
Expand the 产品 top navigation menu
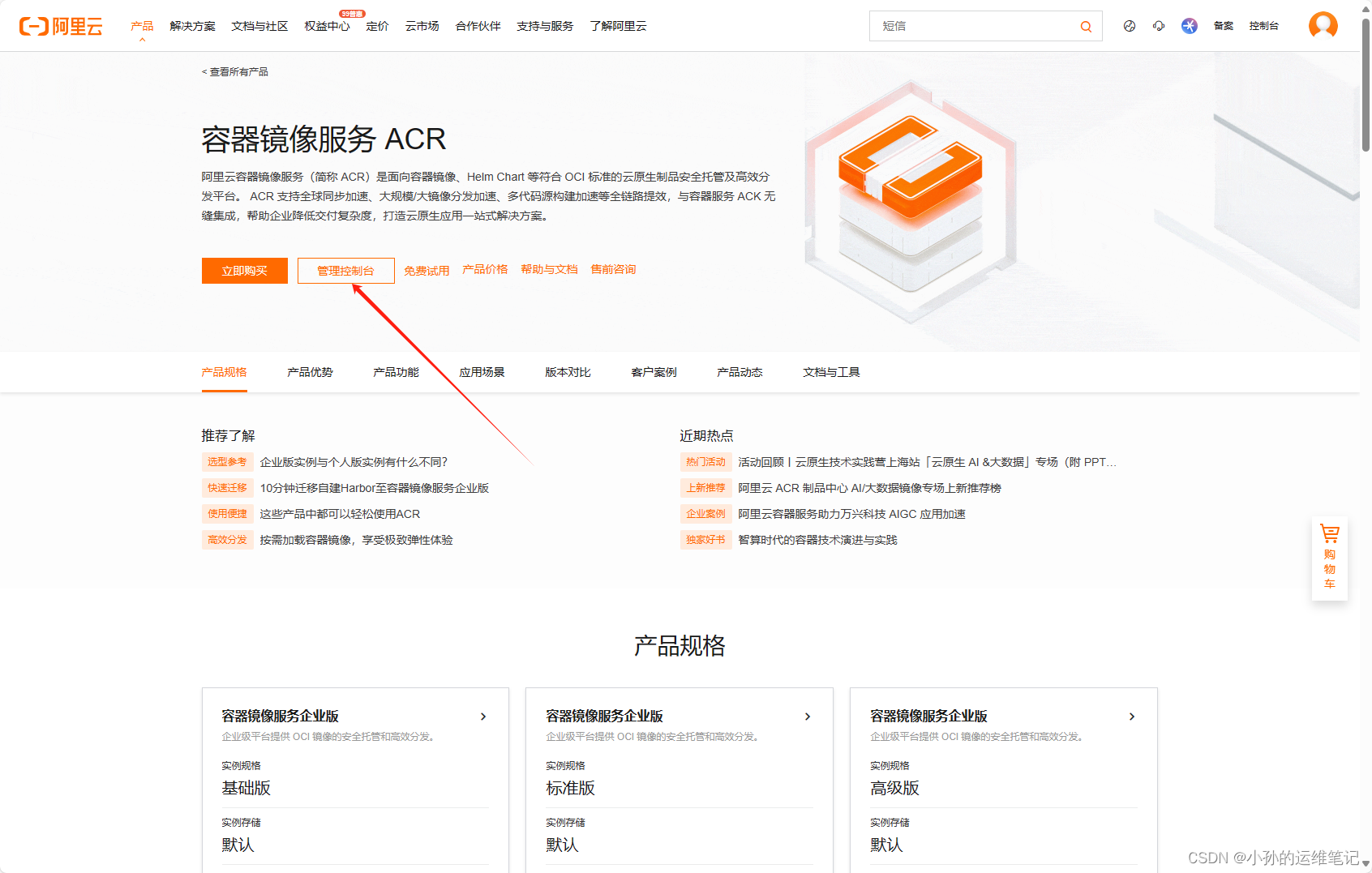coord(142,26)
